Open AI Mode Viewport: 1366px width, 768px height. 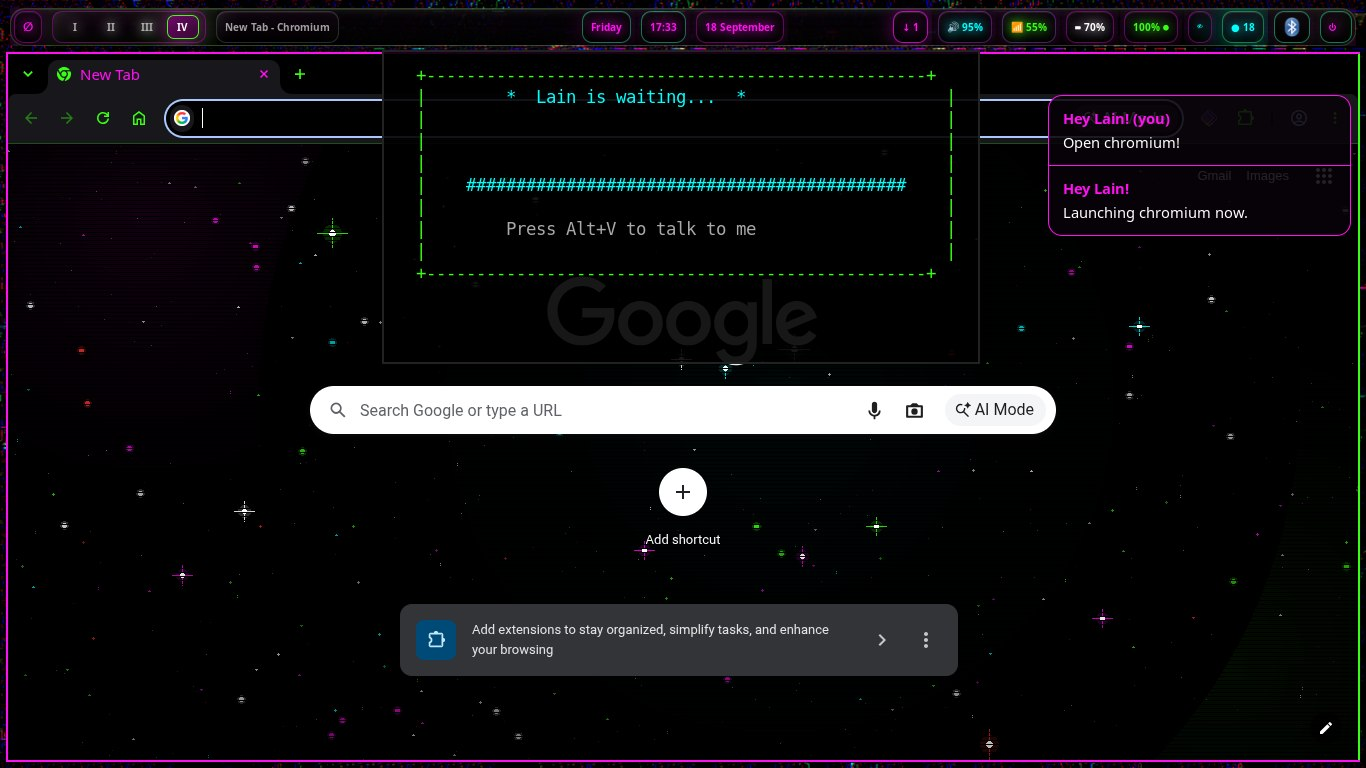click(x=995, y=410)
